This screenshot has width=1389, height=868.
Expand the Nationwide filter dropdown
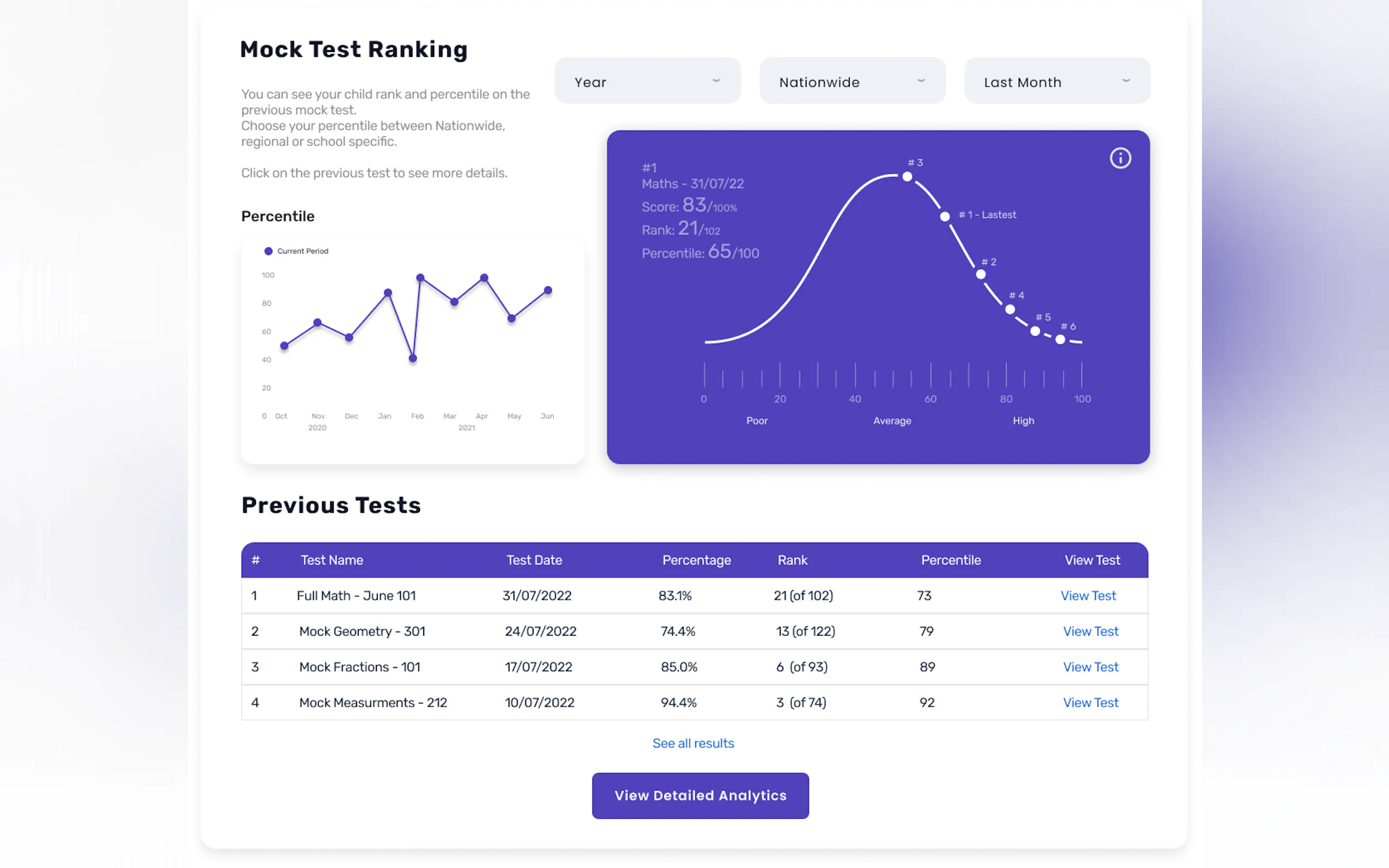[x=852, y=81]
